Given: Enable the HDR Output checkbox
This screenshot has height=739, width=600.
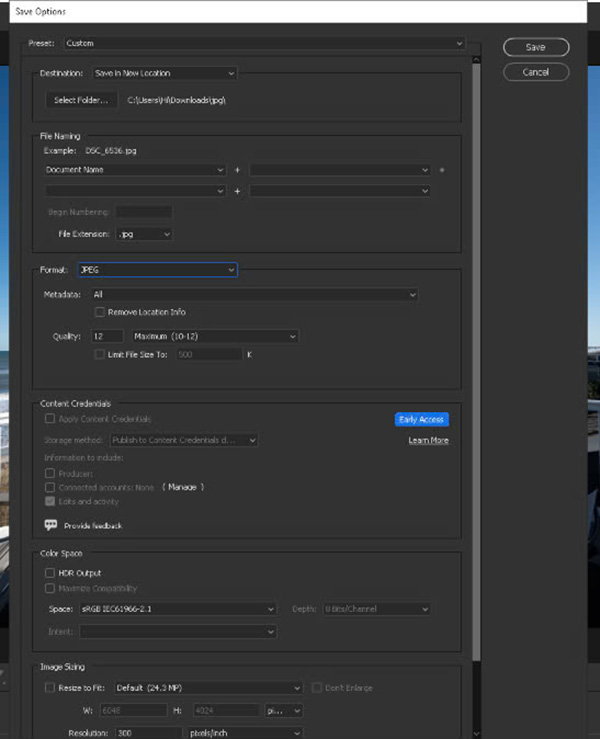Looking at the screenshot, I should (x=50, y=573).
